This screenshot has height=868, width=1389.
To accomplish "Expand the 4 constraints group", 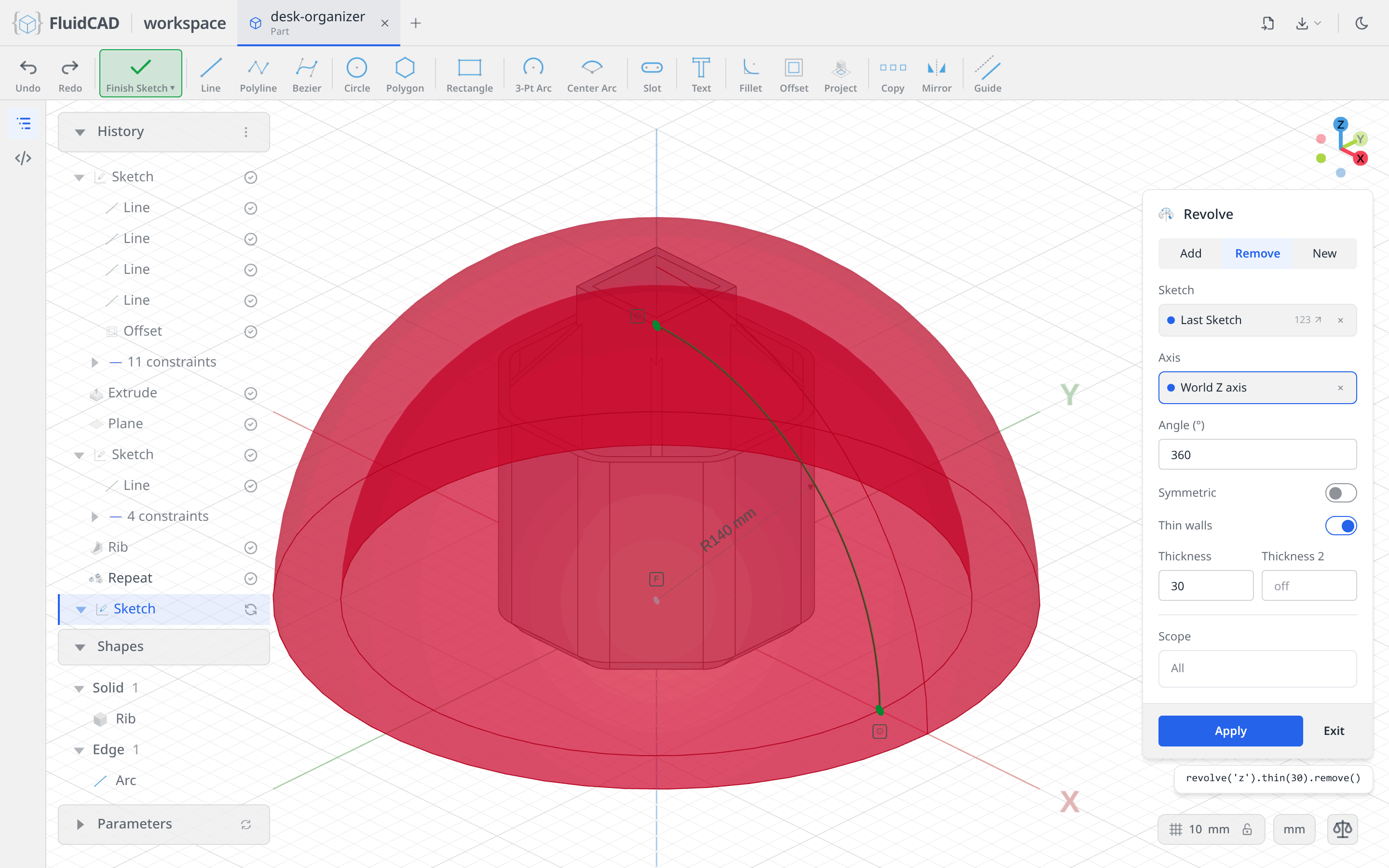I will click(95, 516).
